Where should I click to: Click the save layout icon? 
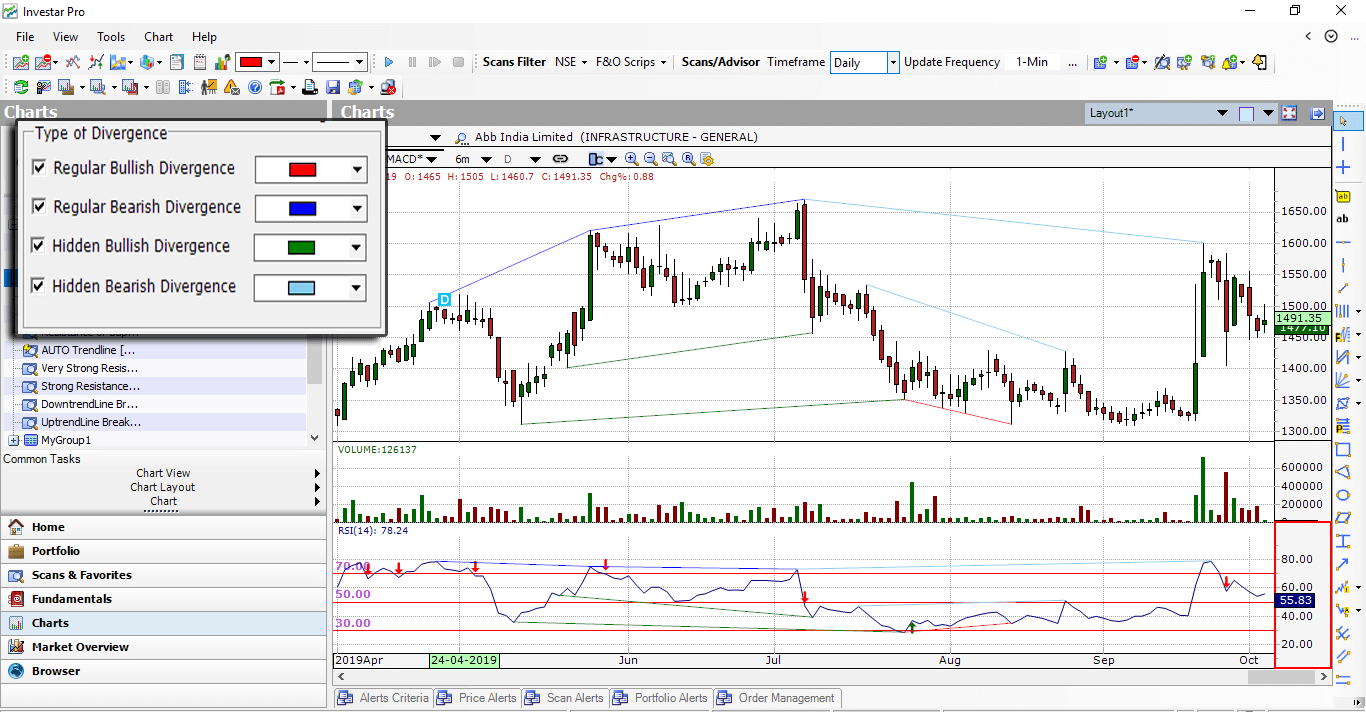[333, 87]
